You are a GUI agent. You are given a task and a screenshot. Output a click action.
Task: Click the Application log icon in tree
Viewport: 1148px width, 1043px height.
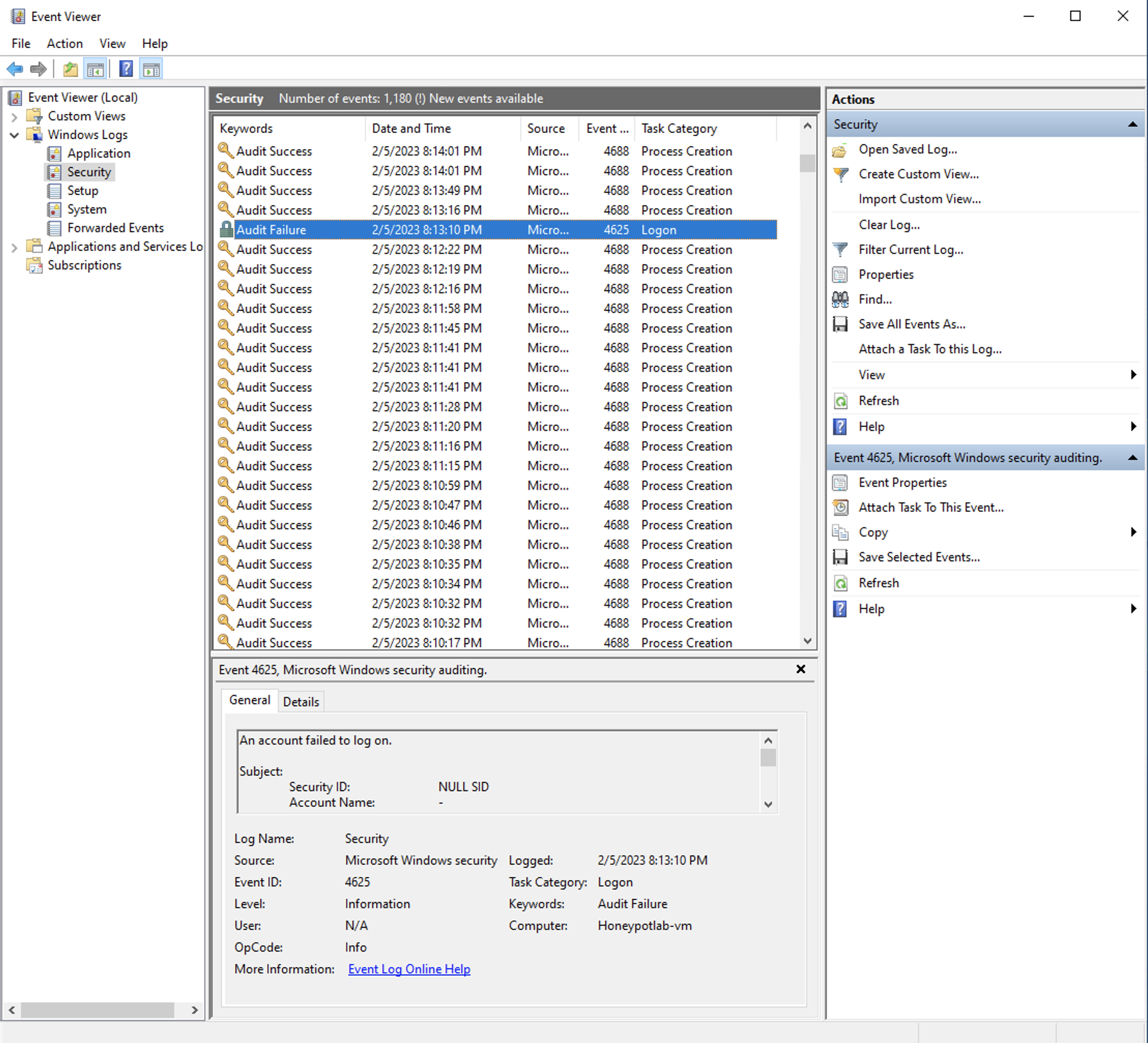54,154
